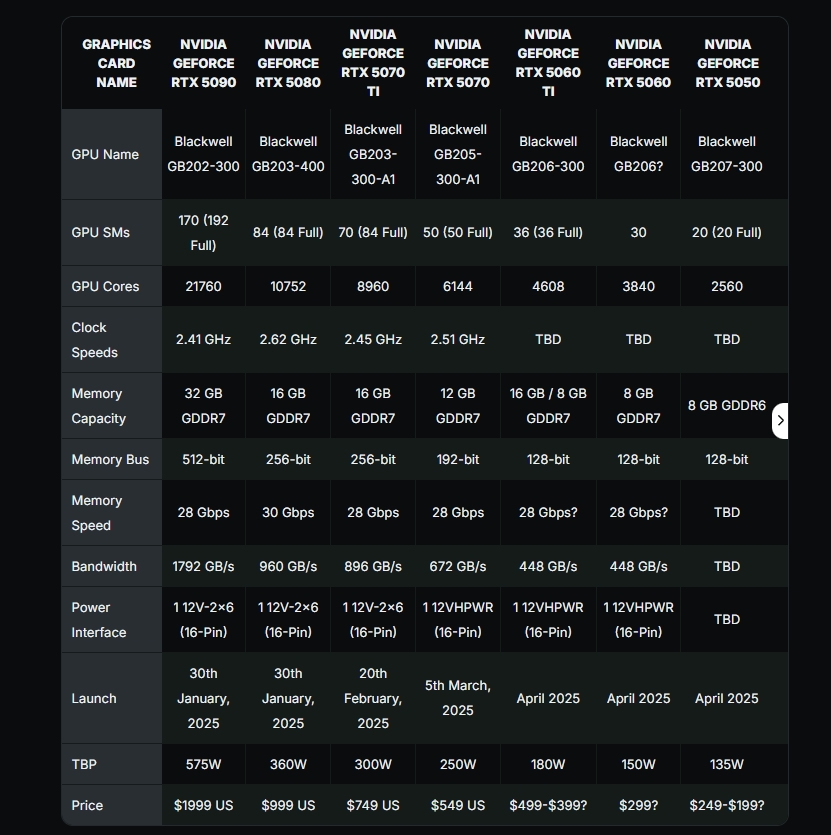Click the RTX 5060 Ti column header
Screen dimensions: 831x835
tap(548, 63)
